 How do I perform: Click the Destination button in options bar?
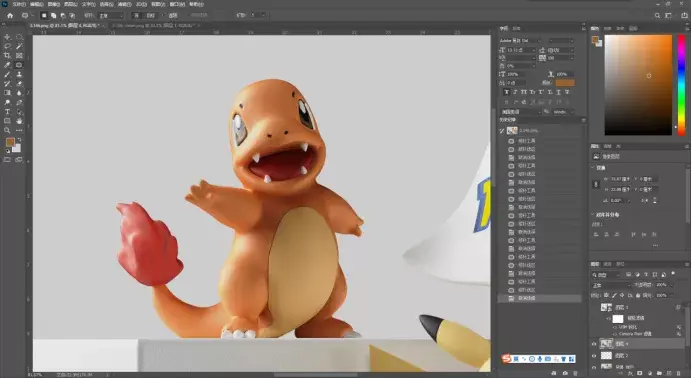pyautogui.click(x=151, y=15)
